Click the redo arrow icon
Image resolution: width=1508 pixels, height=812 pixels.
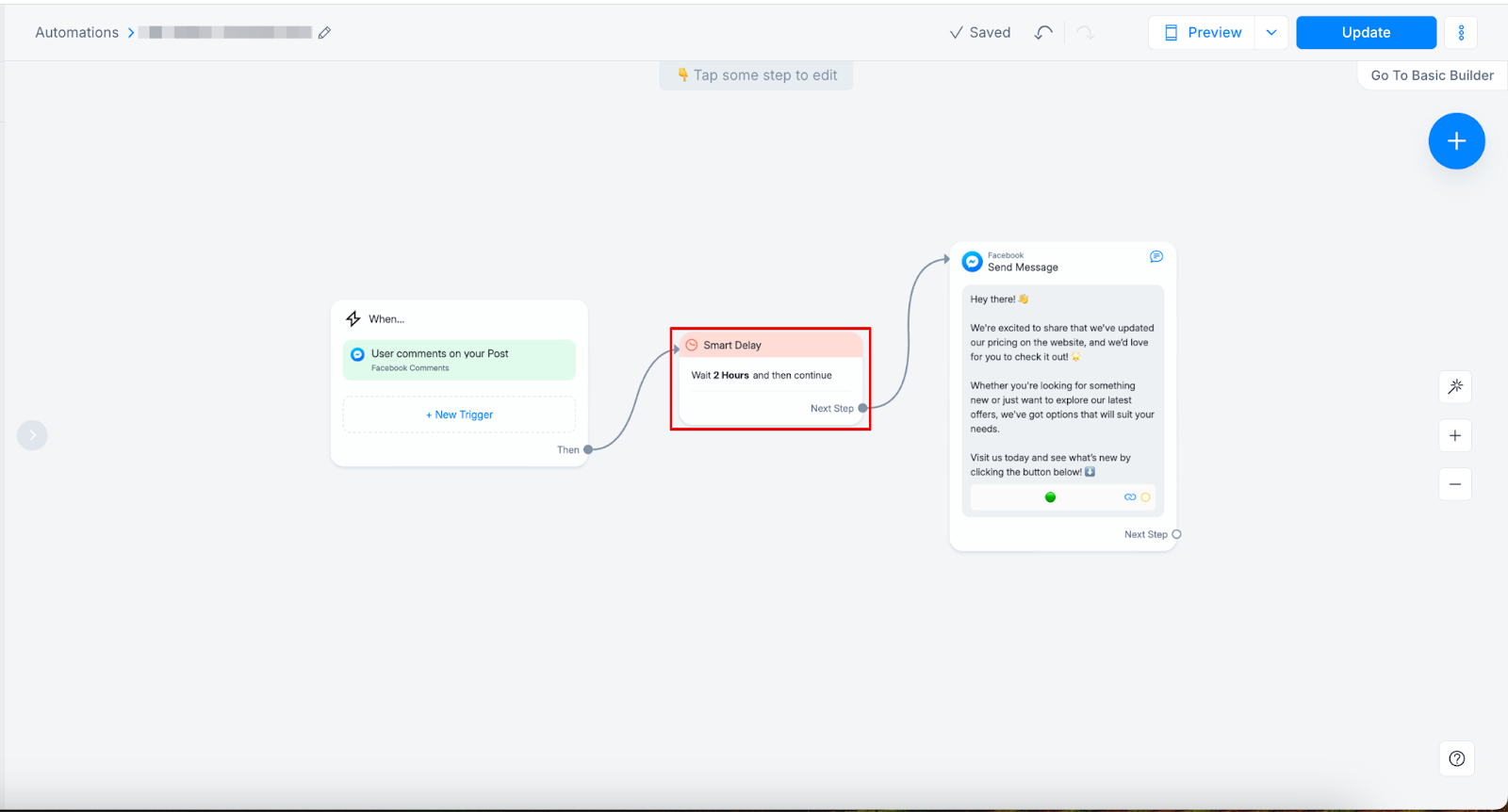(x=1085, y=33)
